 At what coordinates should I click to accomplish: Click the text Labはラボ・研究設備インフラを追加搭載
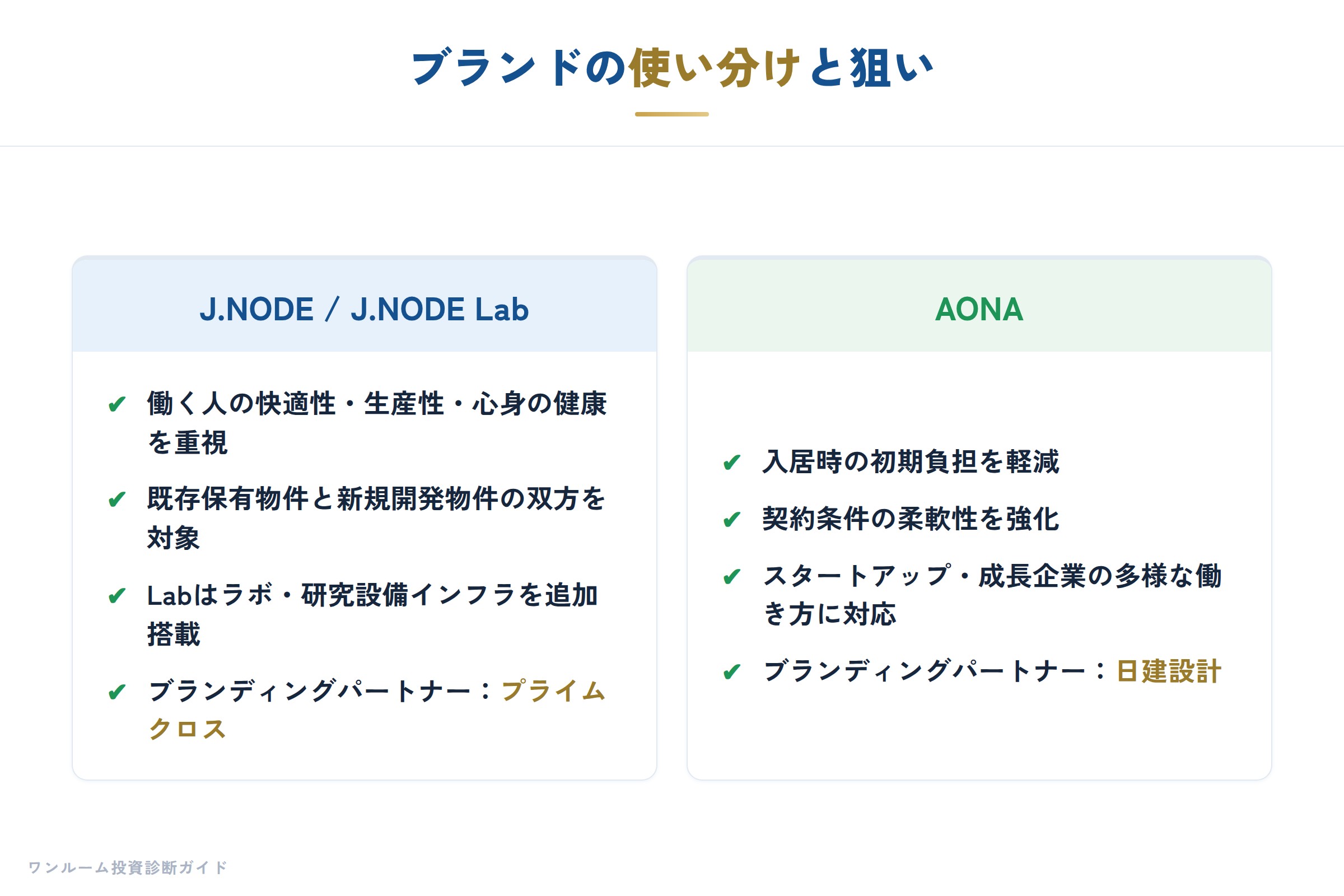pos(372,614)
